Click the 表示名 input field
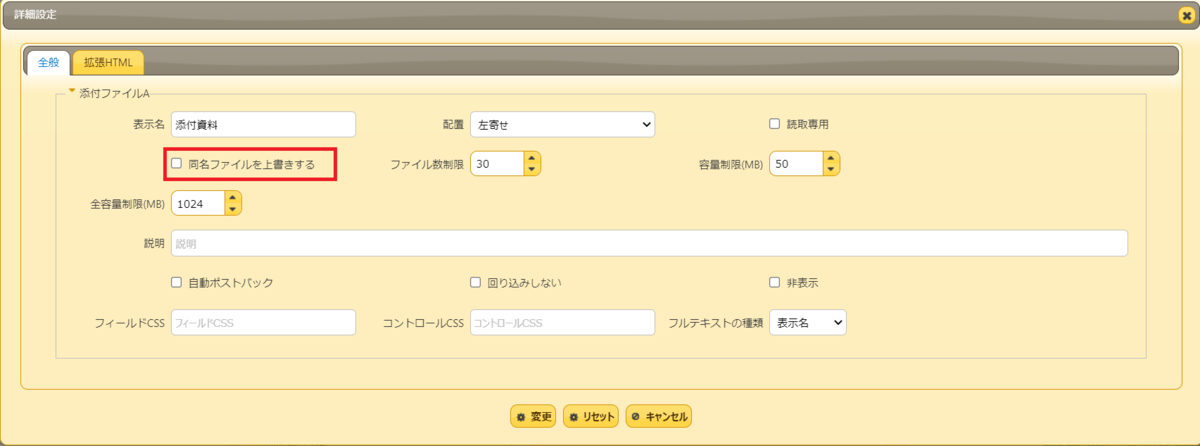Screen dimensions: 1200x446 264,124
